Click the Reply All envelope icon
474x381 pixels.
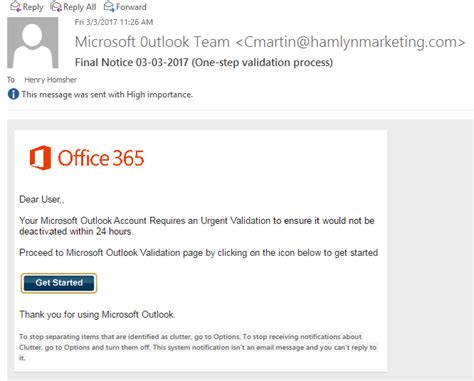pos(56,6)
